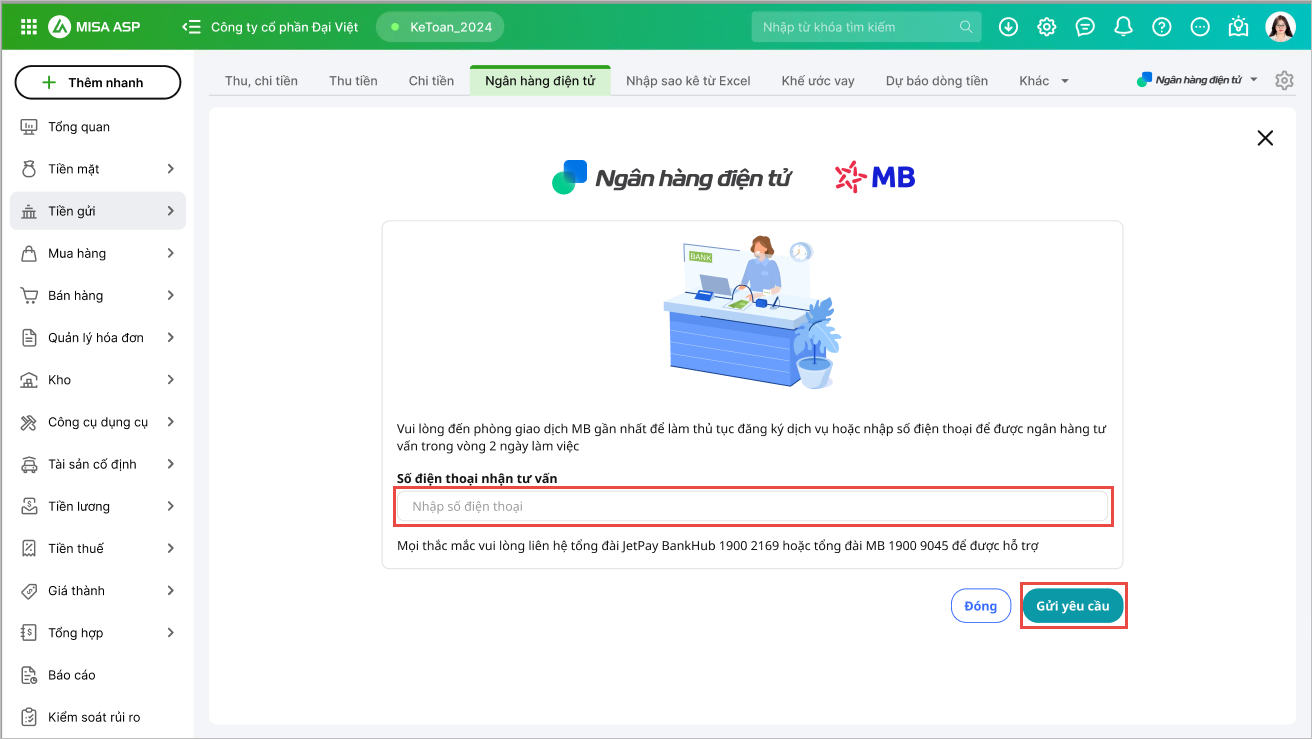
Task: Click the MISA ASP logo
Action: tap(95, 27)
